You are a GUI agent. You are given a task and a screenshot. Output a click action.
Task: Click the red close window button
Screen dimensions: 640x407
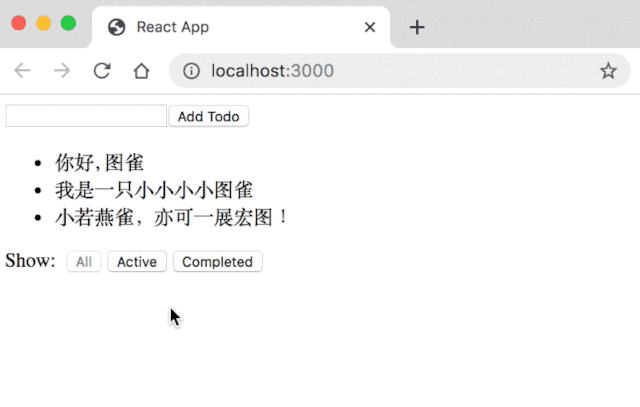(19, 23)
